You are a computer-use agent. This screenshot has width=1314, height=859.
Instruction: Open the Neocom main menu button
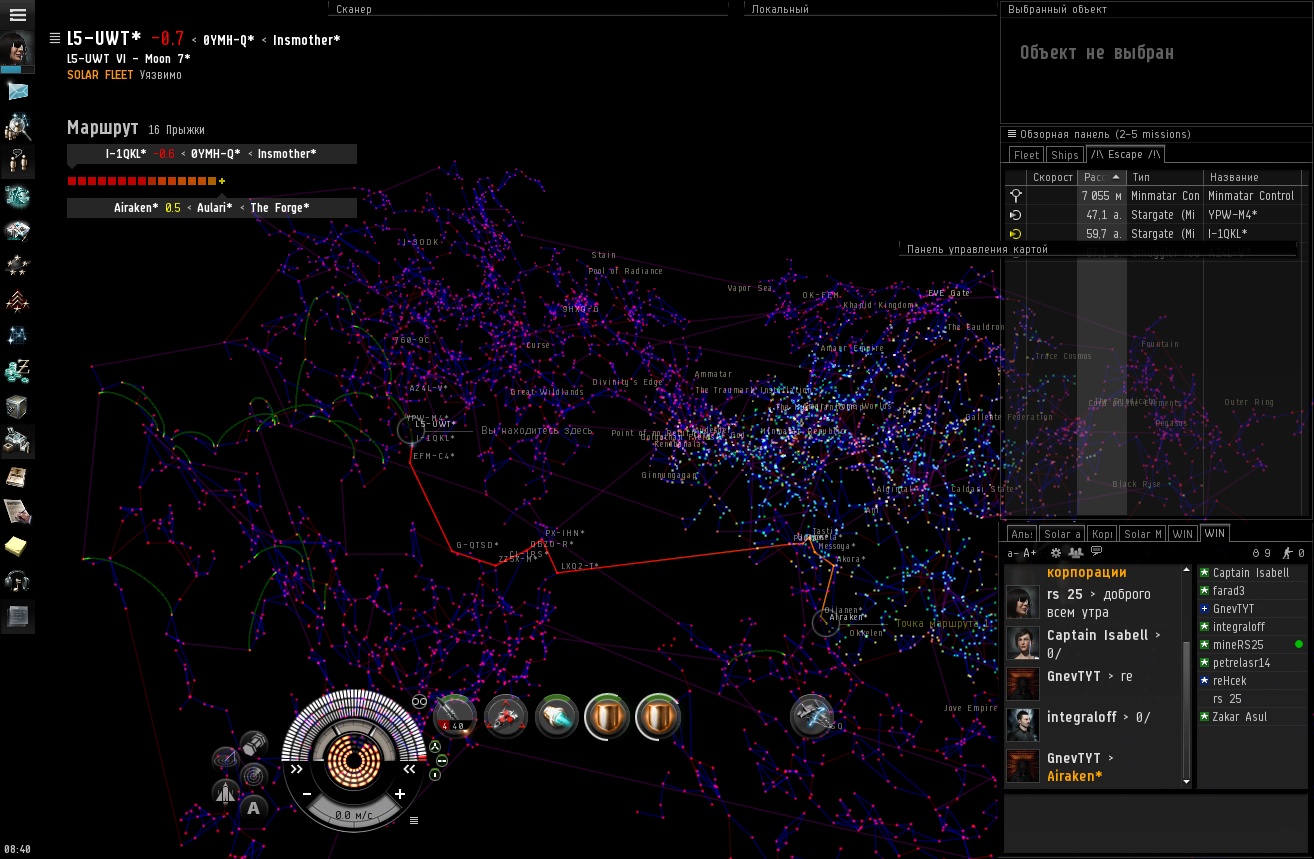[17, 15]
